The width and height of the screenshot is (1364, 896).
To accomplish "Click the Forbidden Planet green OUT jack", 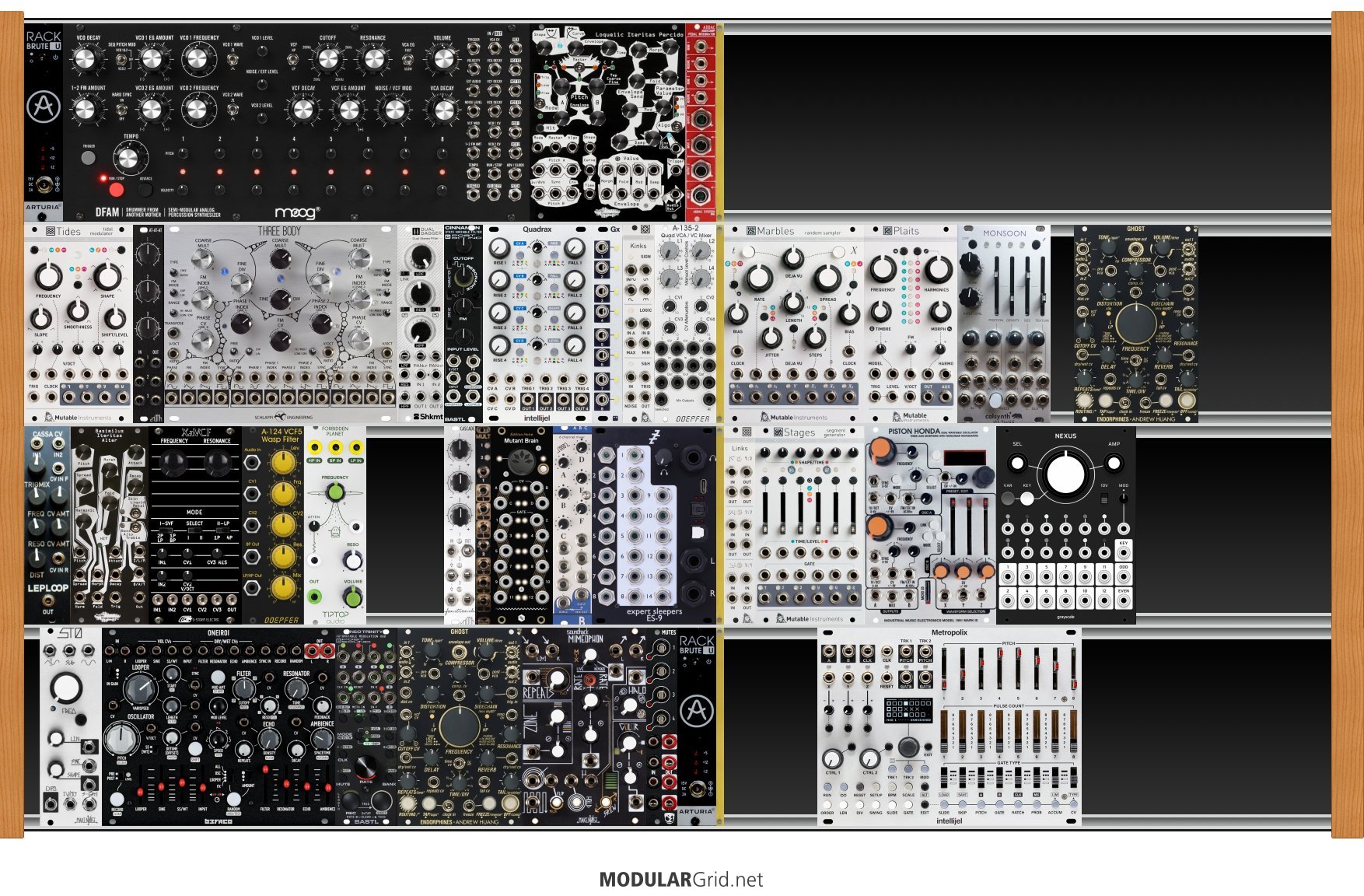I will pos(314,597).
